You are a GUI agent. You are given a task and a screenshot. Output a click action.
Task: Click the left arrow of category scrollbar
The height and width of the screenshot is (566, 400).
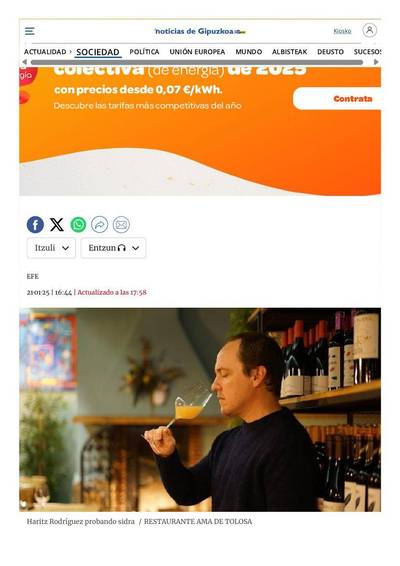point(24,62)
